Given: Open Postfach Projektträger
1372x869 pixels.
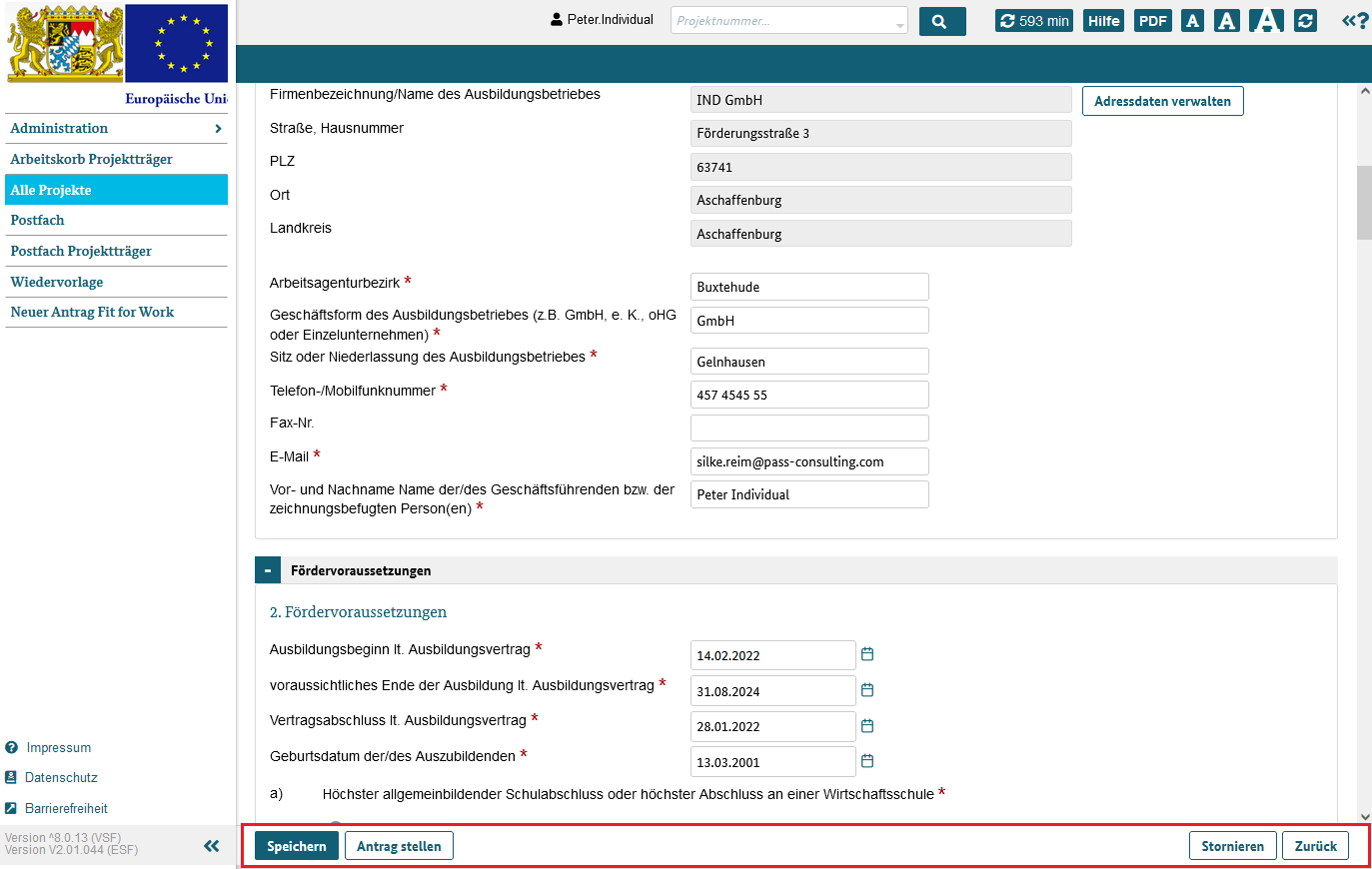Looking at the screenshot, I should pyautogui.click(x=116, y=251).
